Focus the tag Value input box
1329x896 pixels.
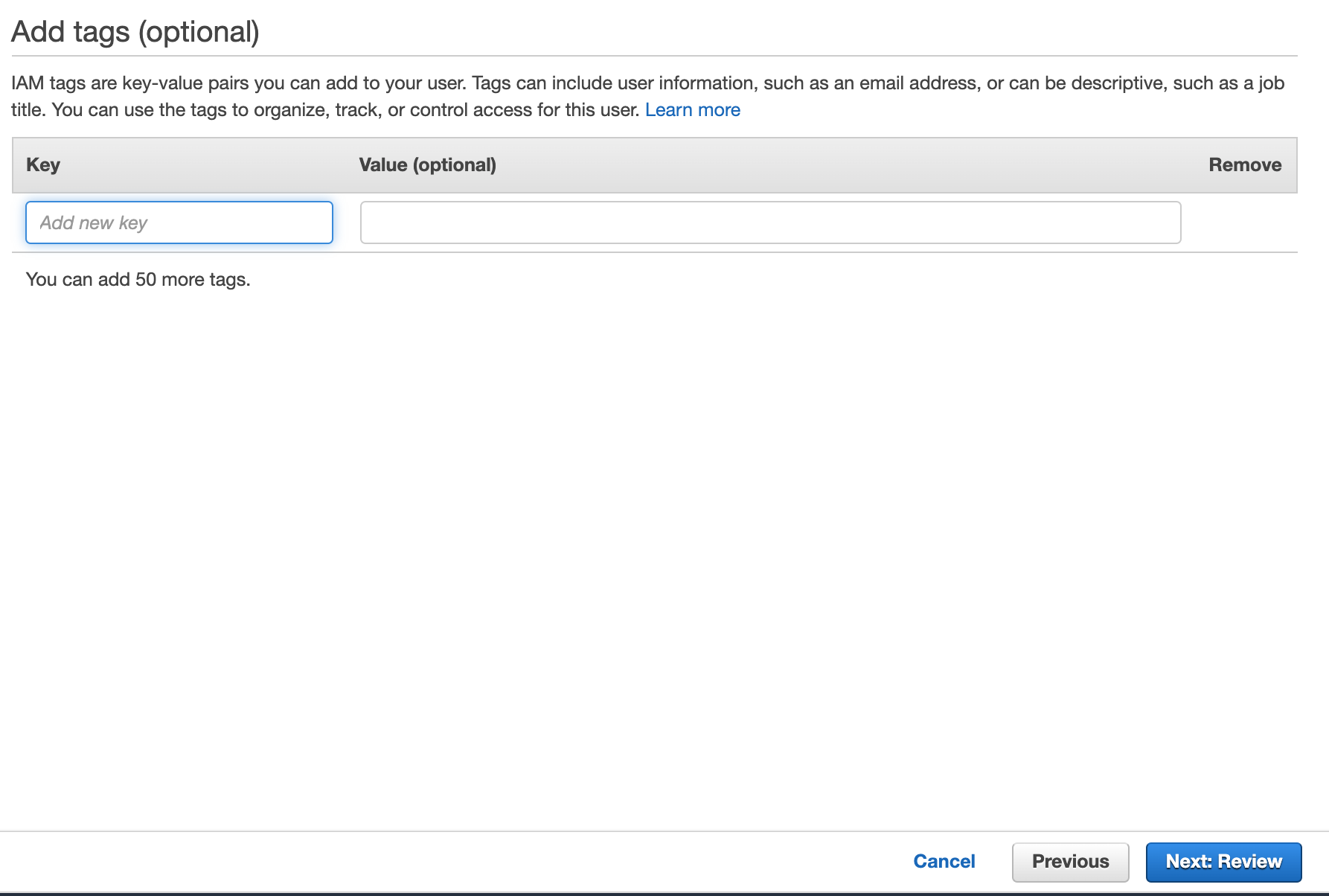[770, 223]
